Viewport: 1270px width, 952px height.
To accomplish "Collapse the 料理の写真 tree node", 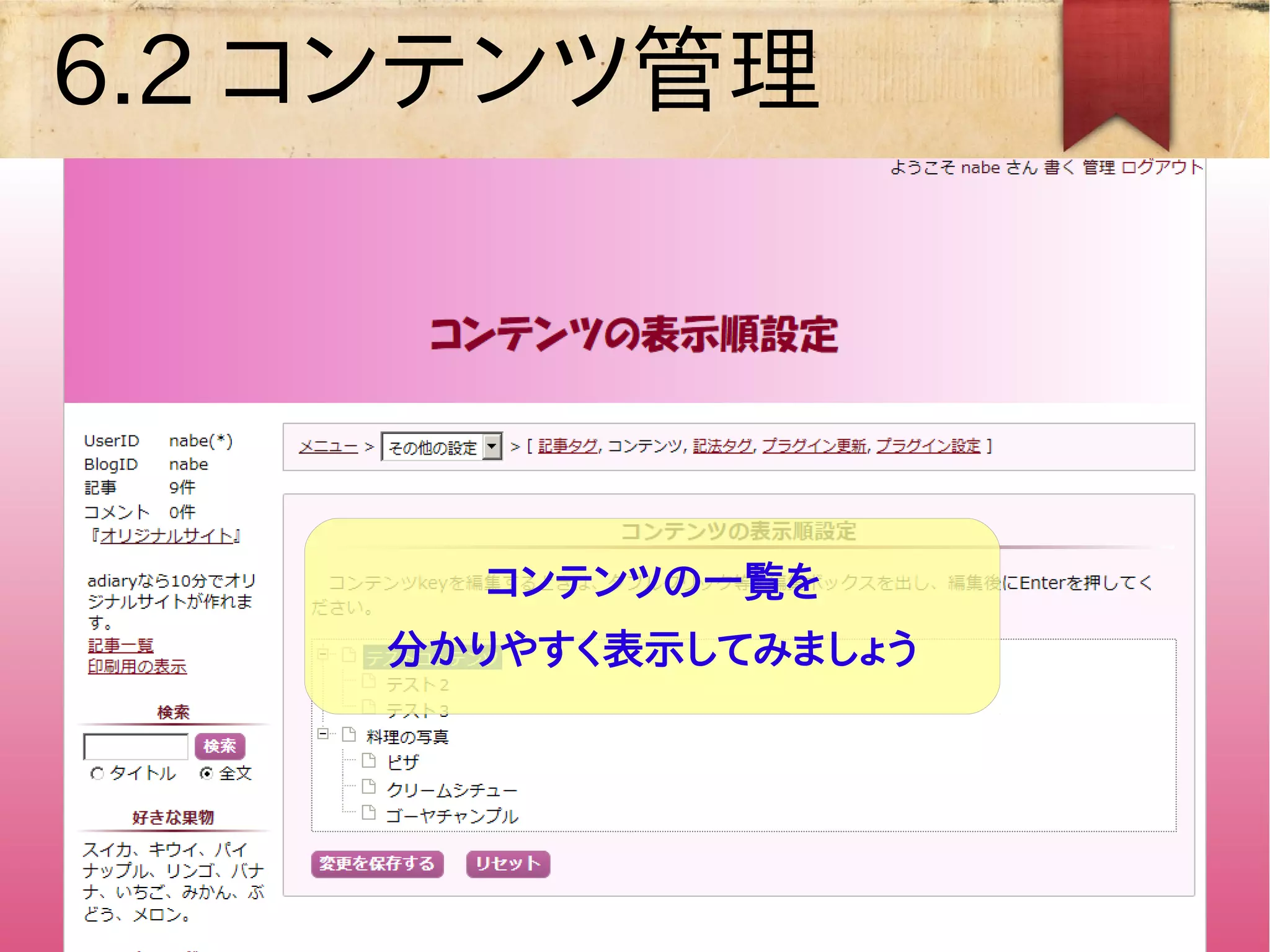I will click(x=322, y=734).
